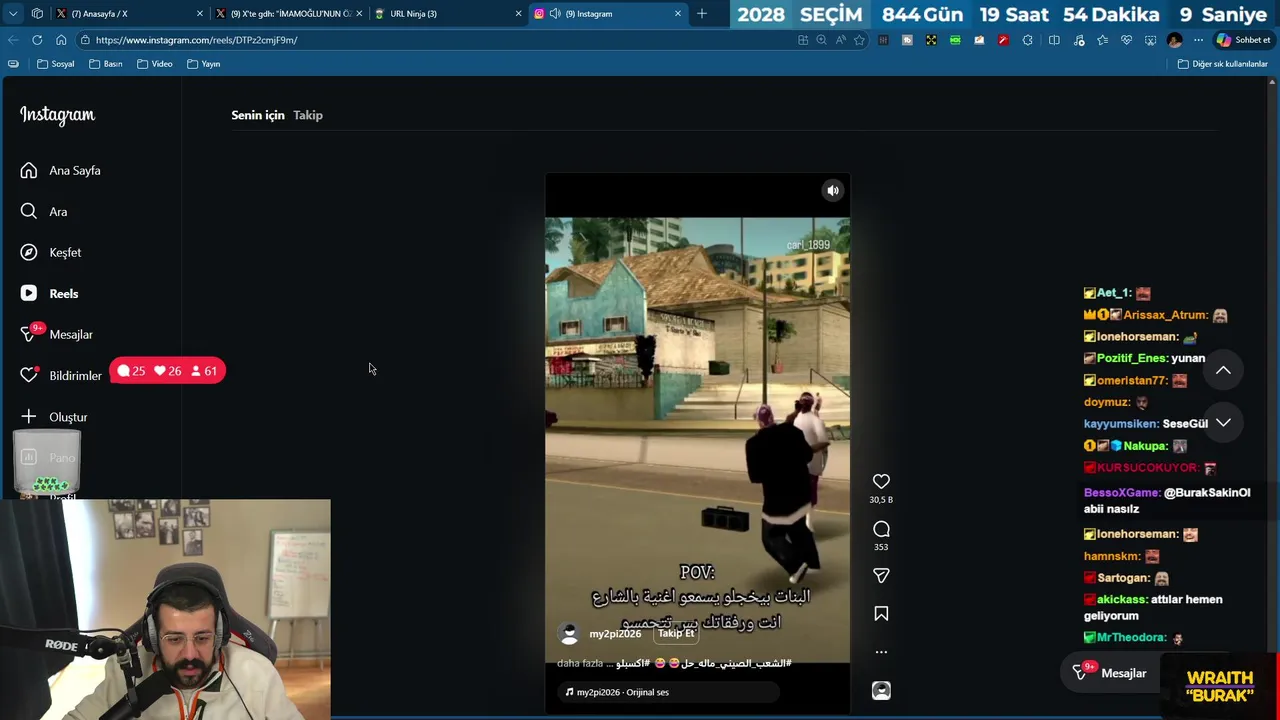Switch to URL Ninja browser tab
Screen dimensions: 1280x720
[449, 14]
